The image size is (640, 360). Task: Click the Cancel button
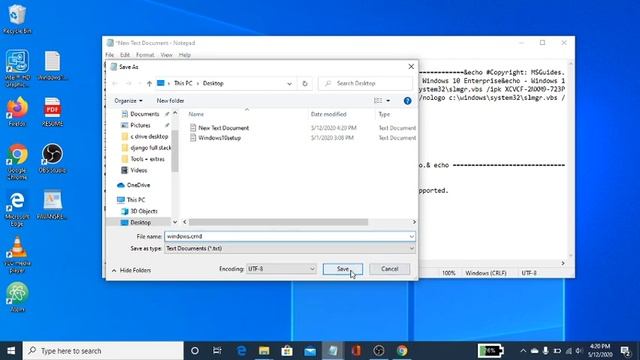pos(390,269)
